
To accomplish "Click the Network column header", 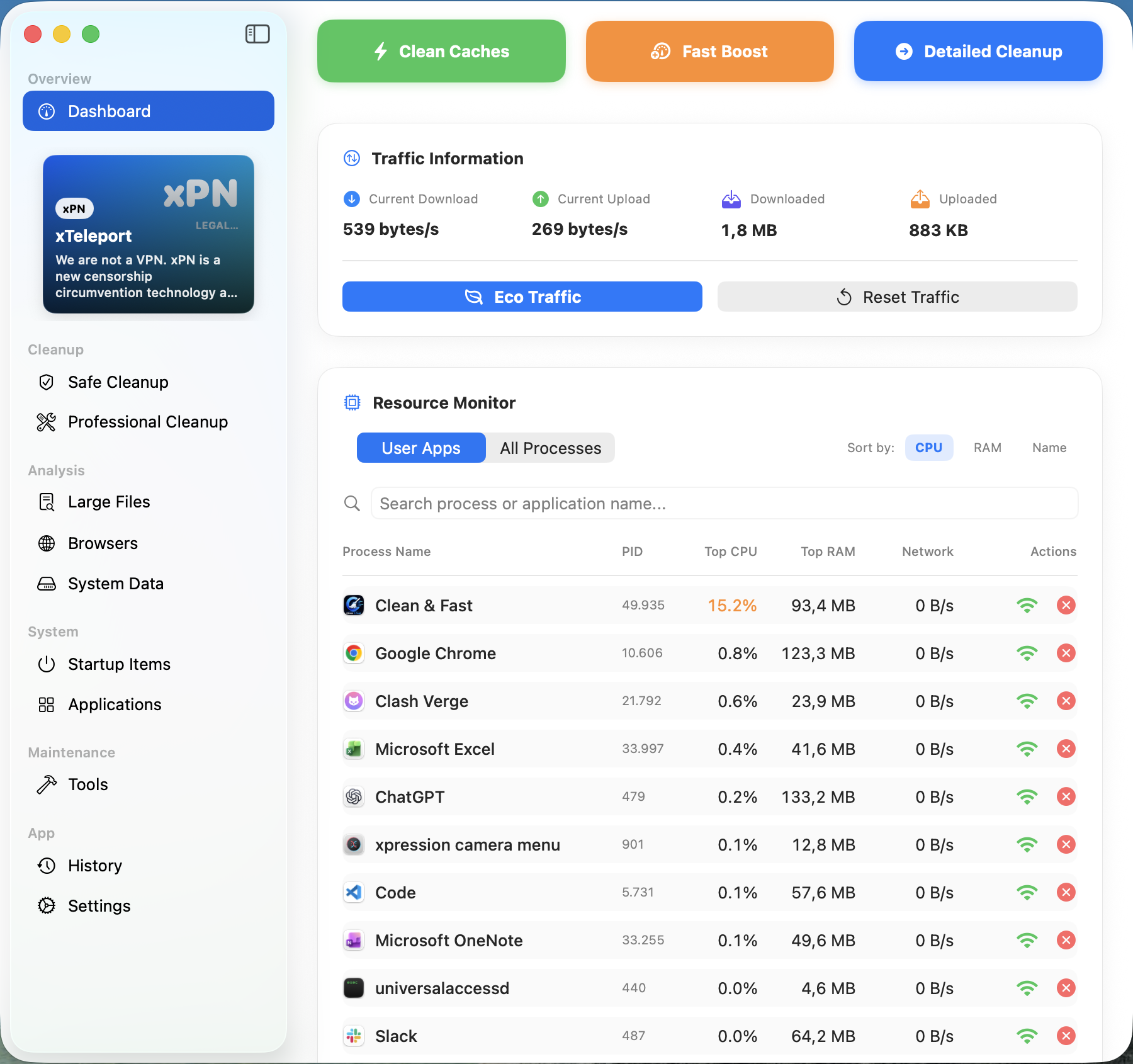I will coord(928,552).
